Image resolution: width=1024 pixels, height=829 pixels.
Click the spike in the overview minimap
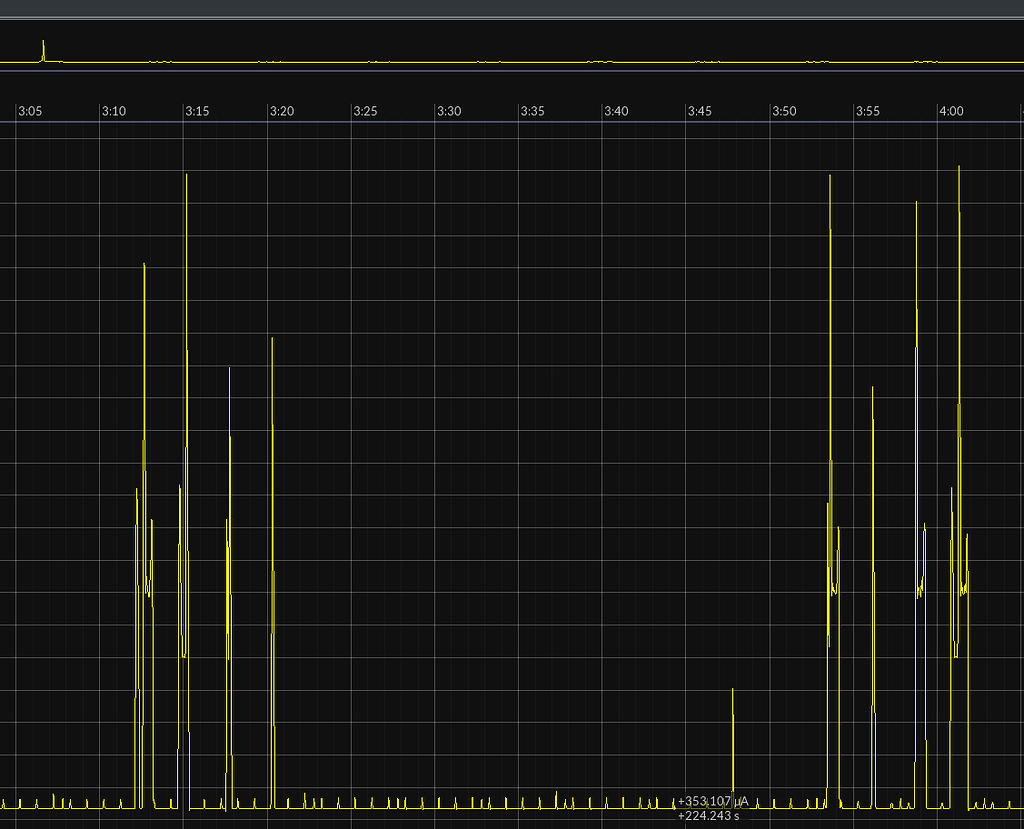[x=43, y=49]
